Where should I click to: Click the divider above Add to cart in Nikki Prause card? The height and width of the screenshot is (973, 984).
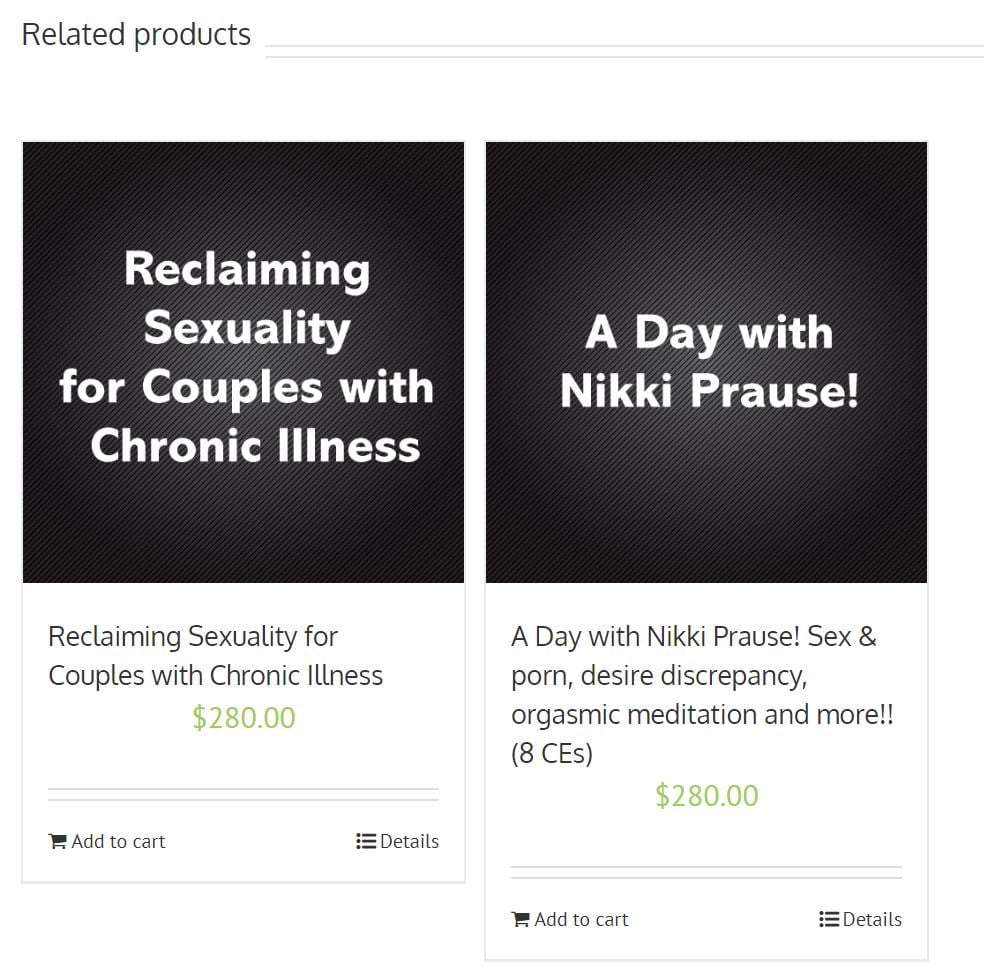[706, 873]
